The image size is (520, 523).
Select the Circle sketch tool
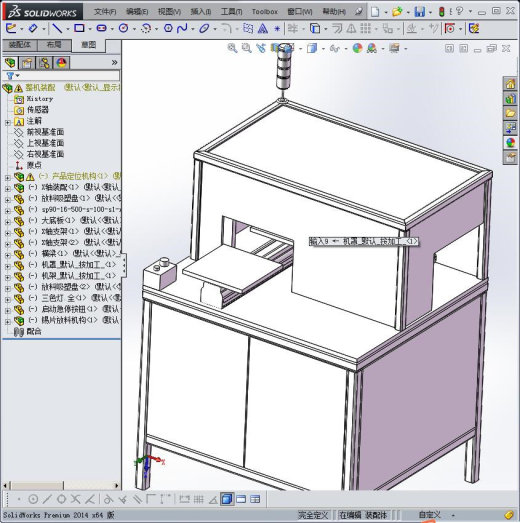click(124, 28)
